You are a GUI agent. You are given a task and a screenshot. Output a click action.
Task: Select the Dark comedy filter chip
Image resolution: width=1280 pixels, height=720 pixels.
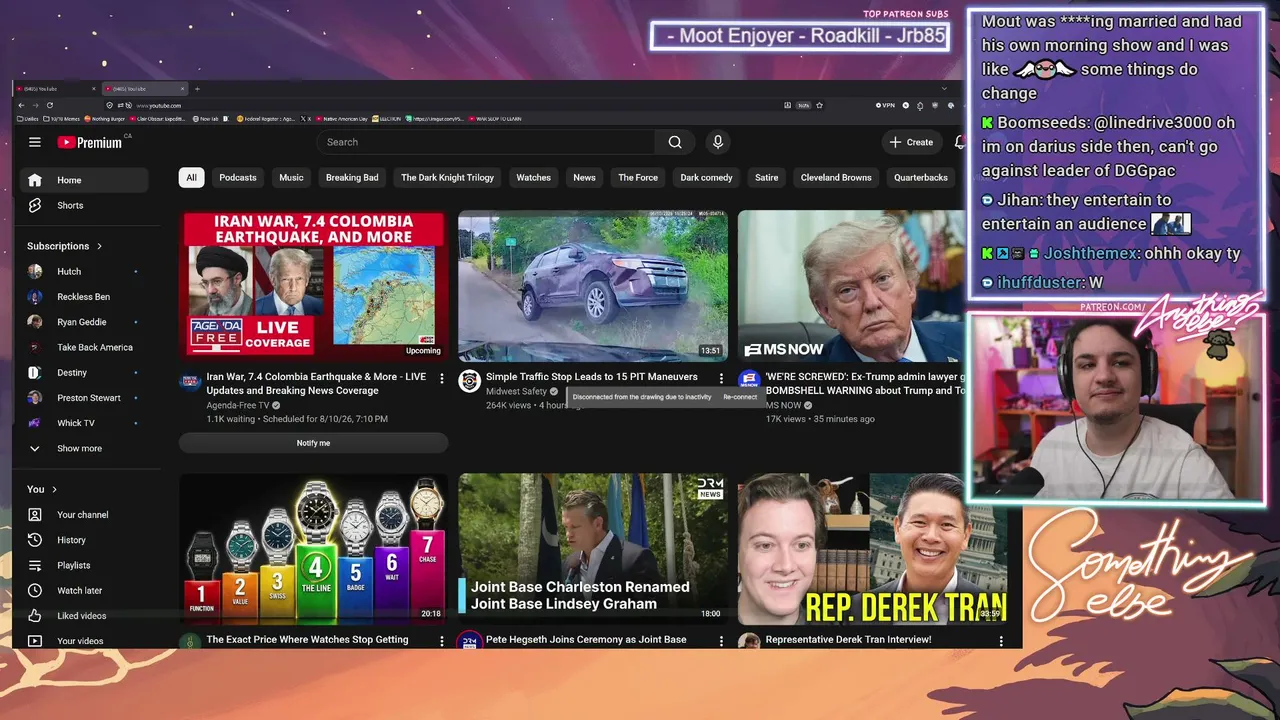click(x=706, y=178)
